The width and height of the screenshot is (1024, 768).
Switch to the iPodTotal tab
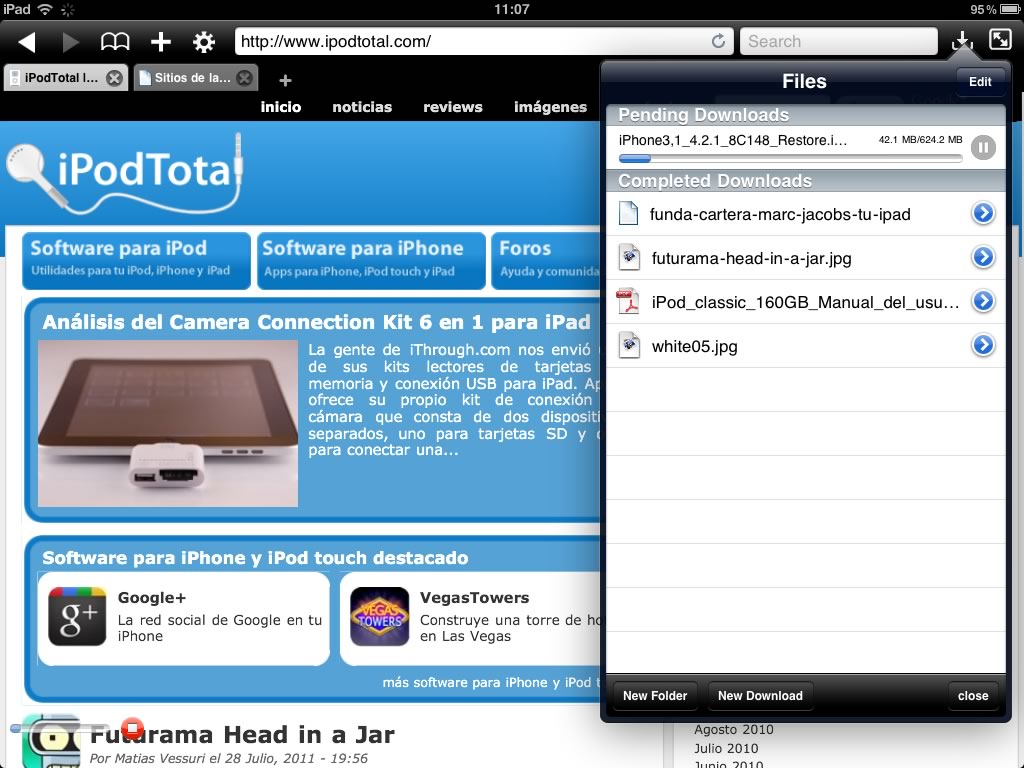61,78
